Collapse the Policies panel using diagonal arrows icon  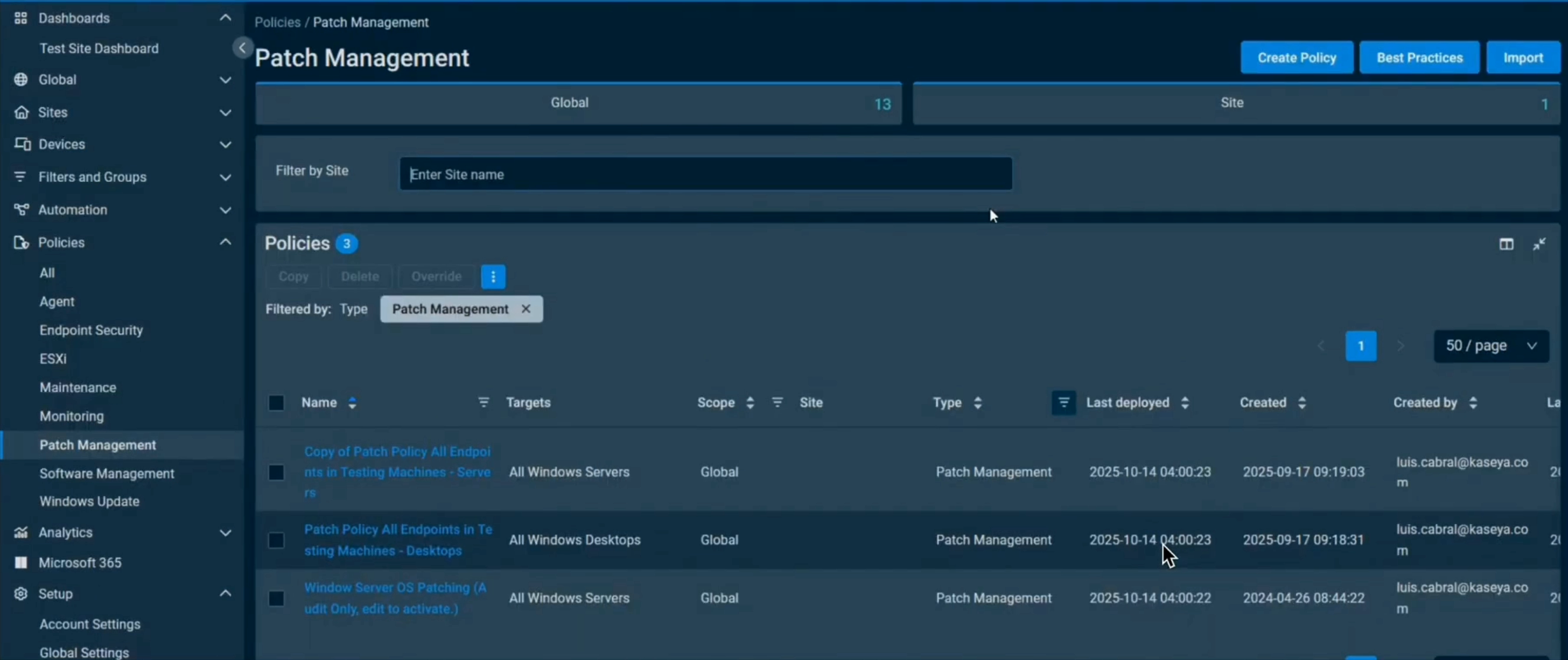1540,244
